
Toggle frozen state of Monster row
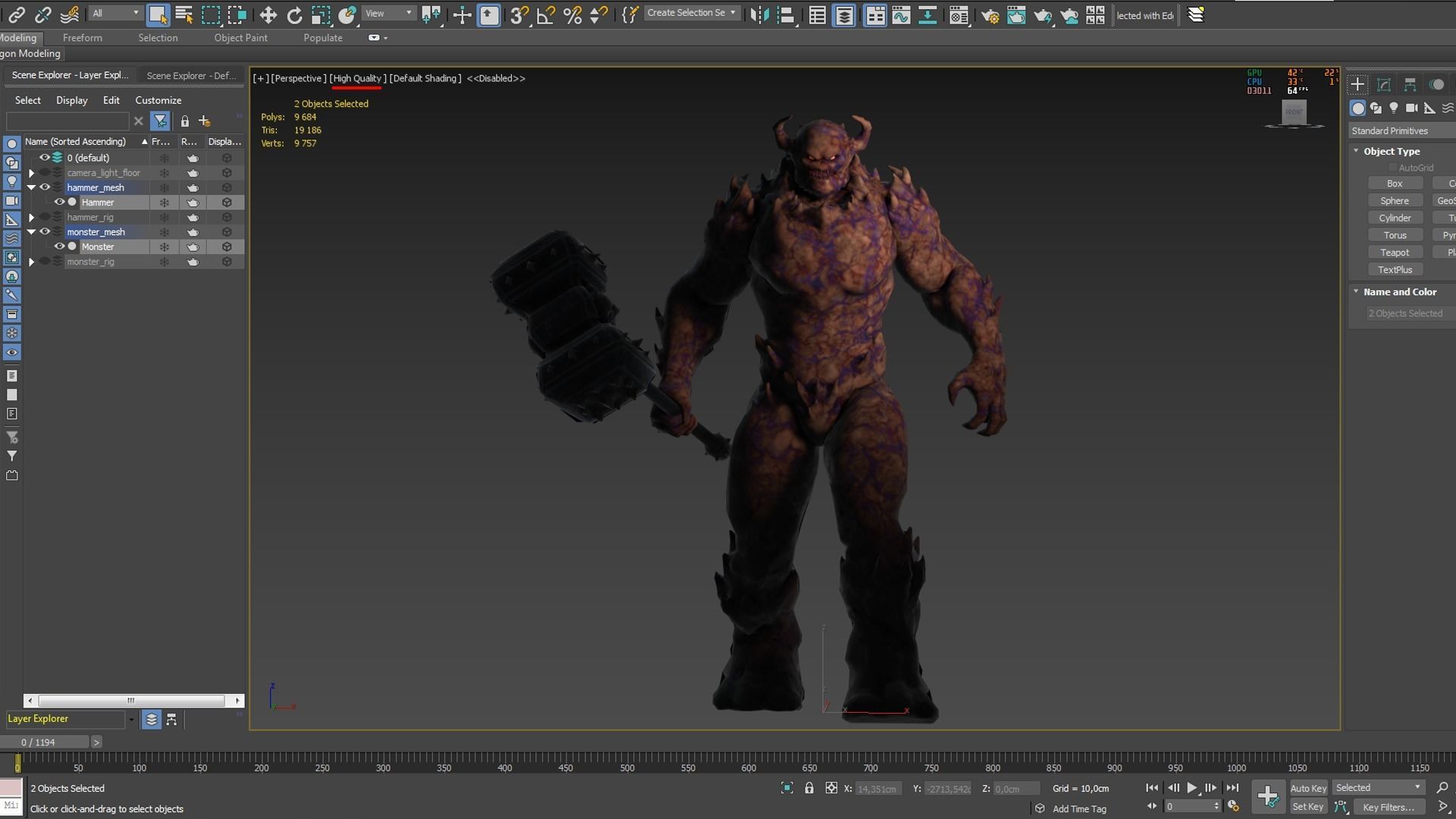coord(164,246)
